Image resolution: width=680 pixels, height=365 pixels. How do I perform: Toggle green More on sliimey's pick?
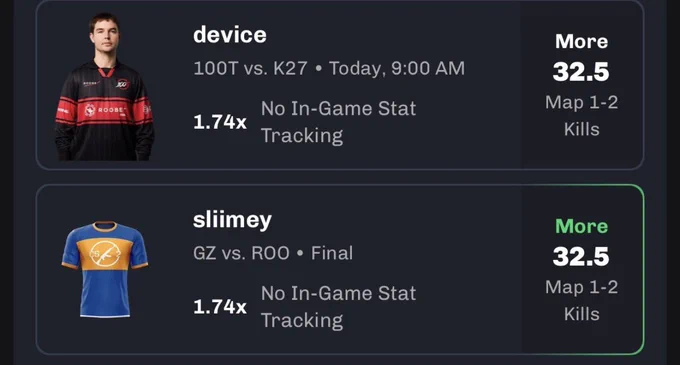point(582,226)
